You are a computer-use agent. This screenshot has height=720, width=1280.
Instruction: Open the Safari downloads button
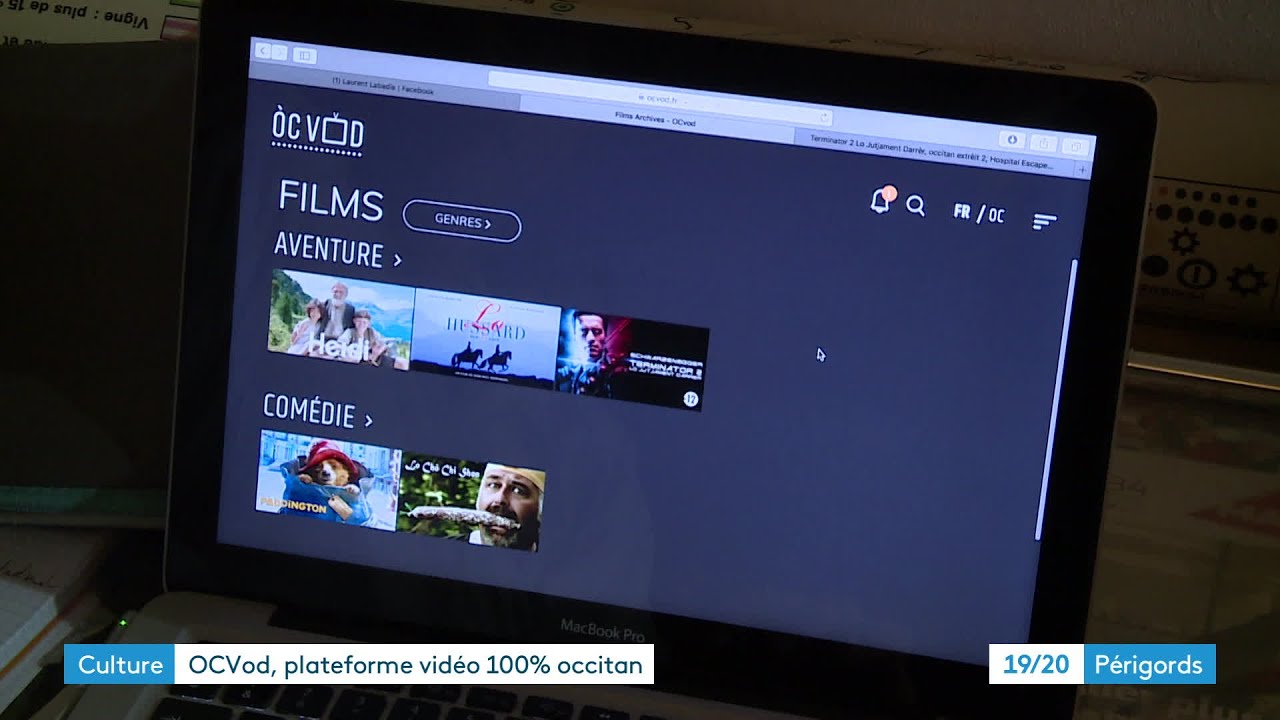pyautogui.click(x=1012, y=139)
